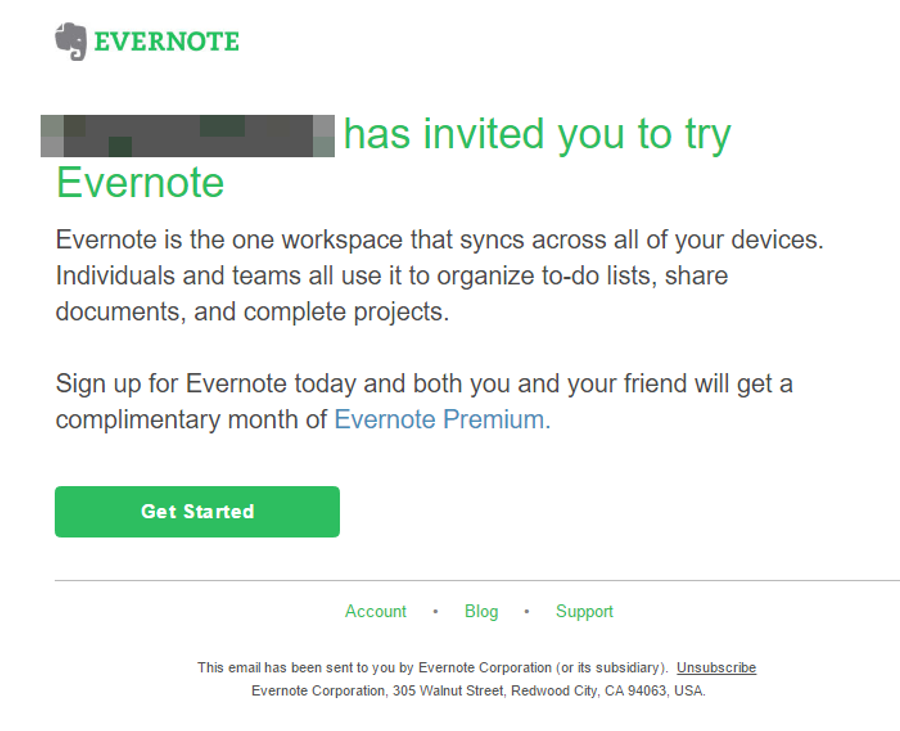Click the 'Individuals and teams all use it' line
Viewport: 900px width, 731px height.
(x=391, y=276)
